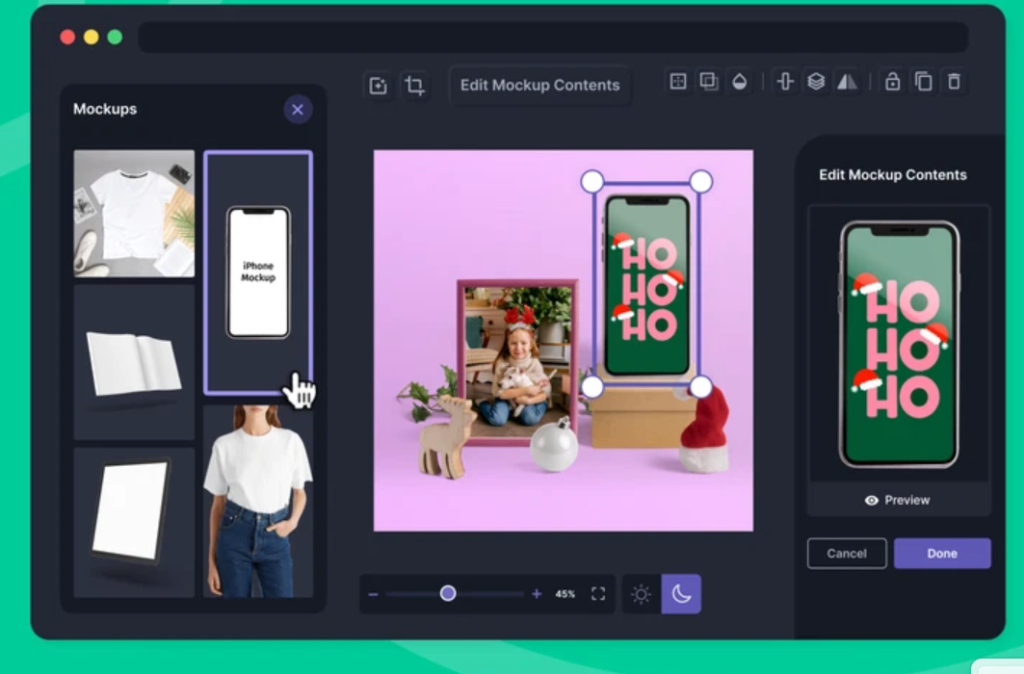Image resolution: width=1024 pixels, height=674 pixels.
Task: Click the Mockups panel title
Action: point(105,109)
